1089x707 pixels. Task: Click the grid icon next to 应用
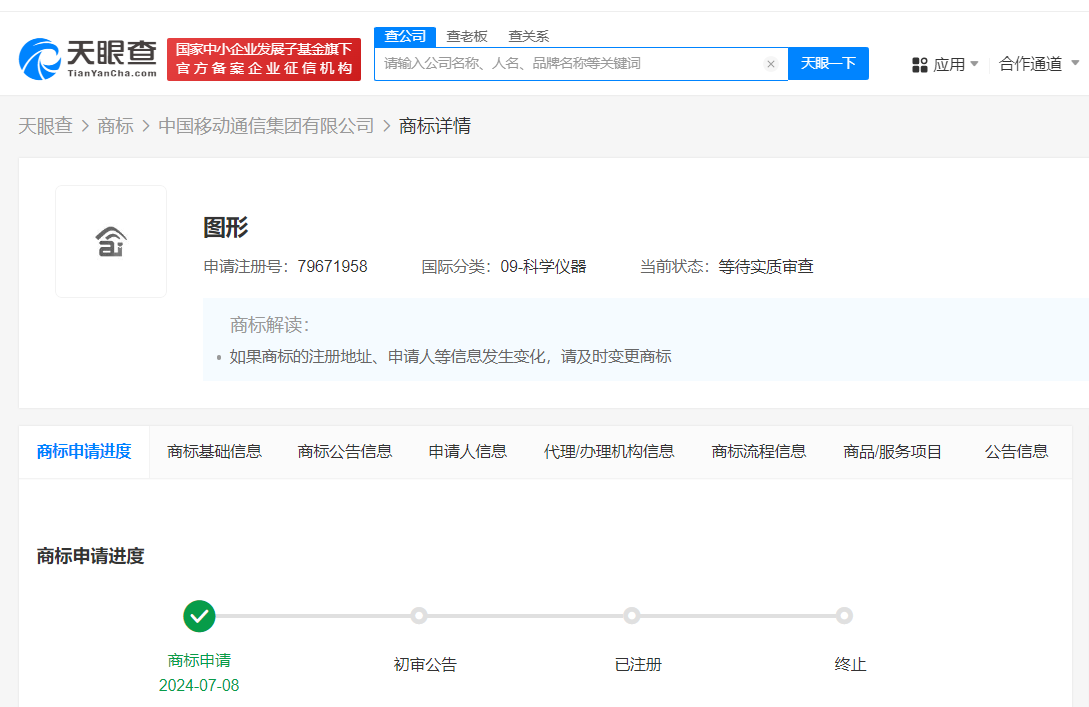[919, 63]
